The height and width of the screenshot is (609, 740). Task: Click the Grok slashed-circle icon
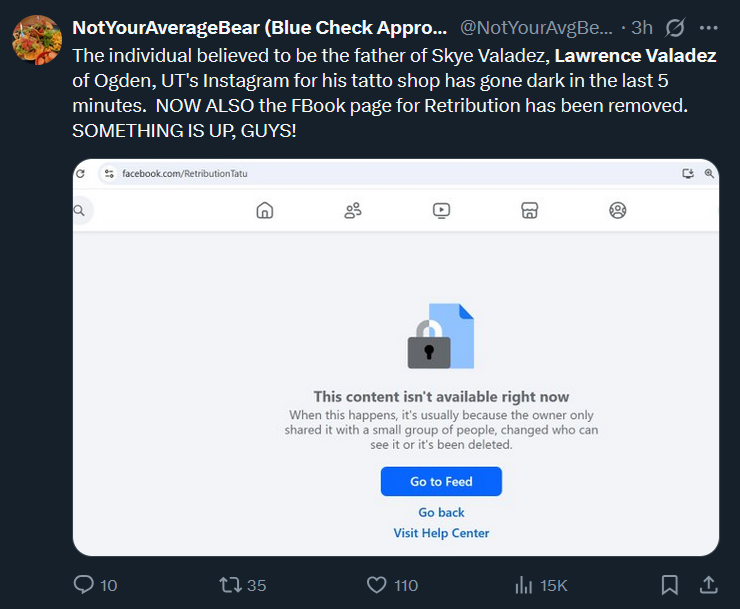675,28
